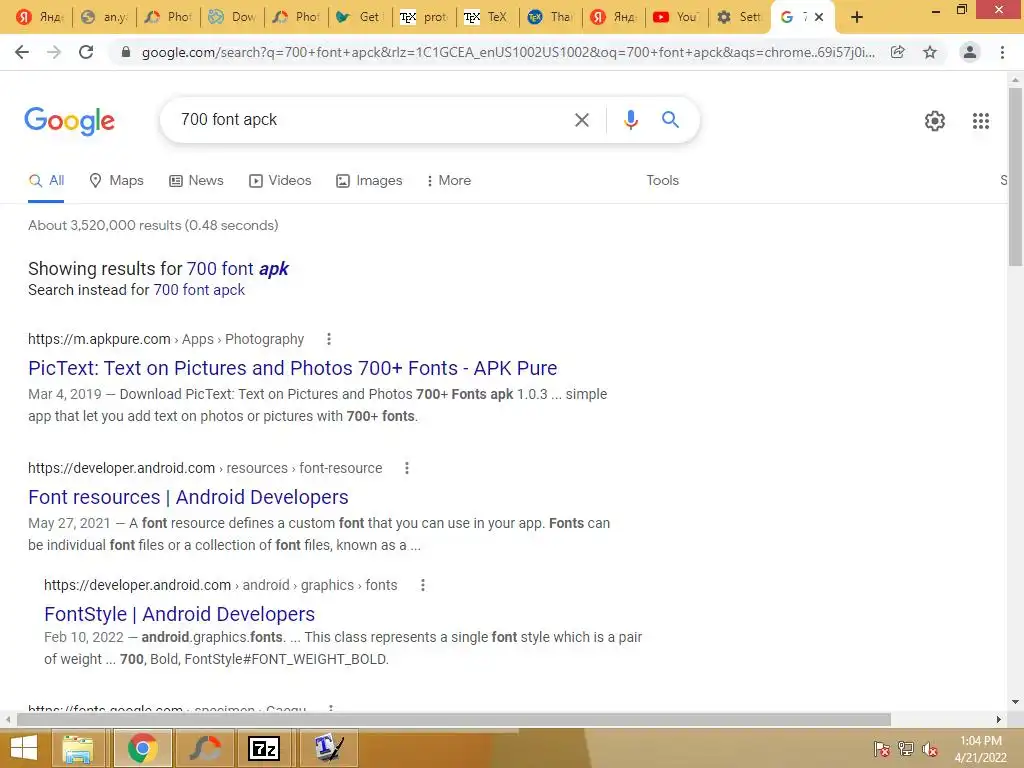Click the address bar URL
This screenshot has height=768, width=1024.
click(x=508, y=52)
